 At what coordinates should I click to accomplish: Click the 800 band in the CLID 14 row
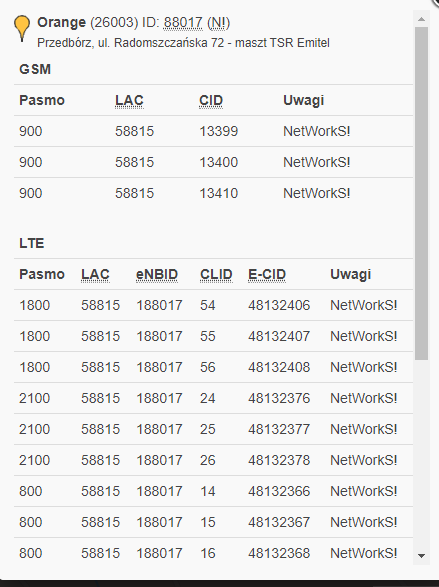(x=31, y=492)
